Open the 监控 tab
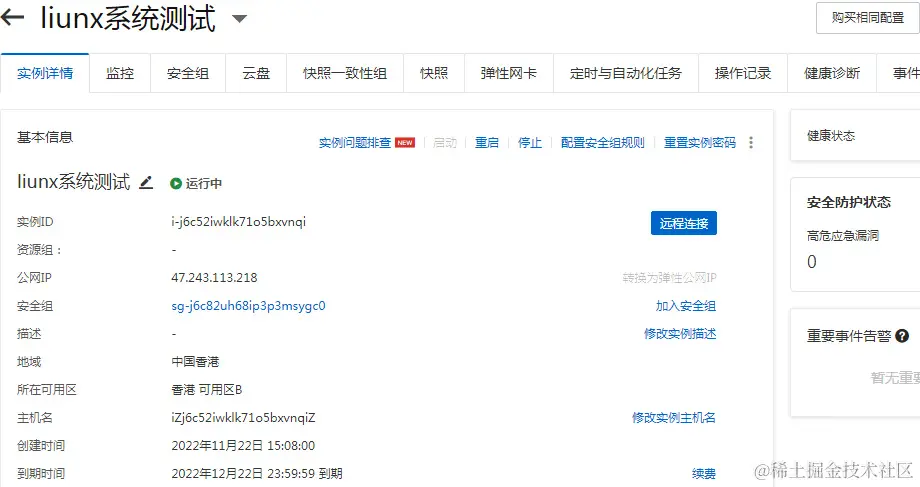Image resolution: width=920 pixels, height=487 pixels. click(120, 73)
